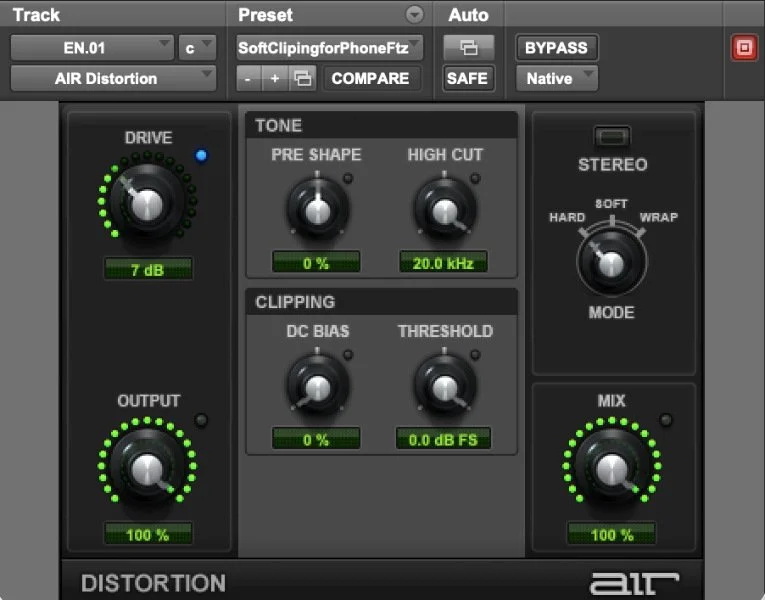Select next preset with plus button

(x=275, y=78)
